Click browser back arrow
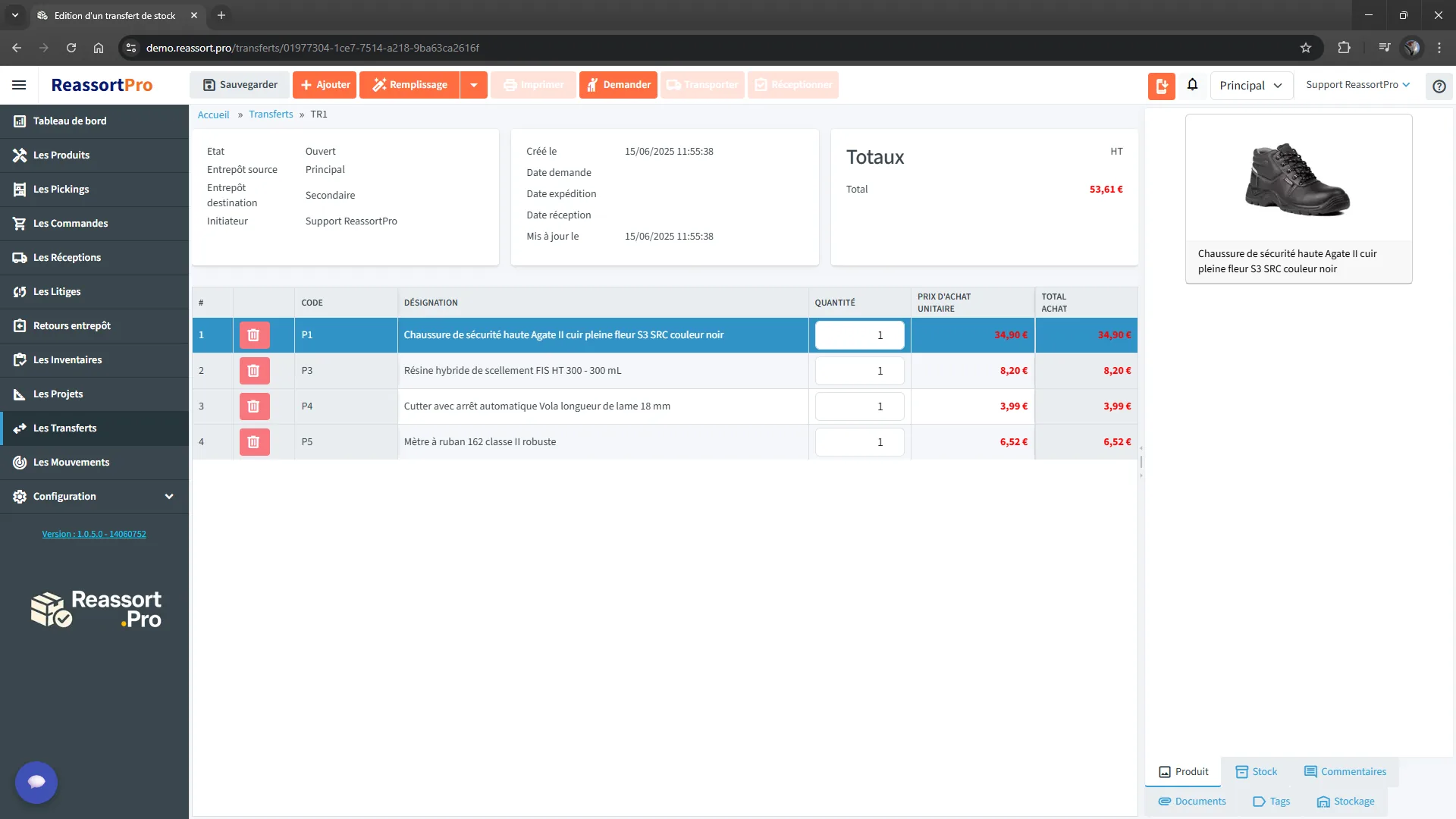 coord(17,48)
